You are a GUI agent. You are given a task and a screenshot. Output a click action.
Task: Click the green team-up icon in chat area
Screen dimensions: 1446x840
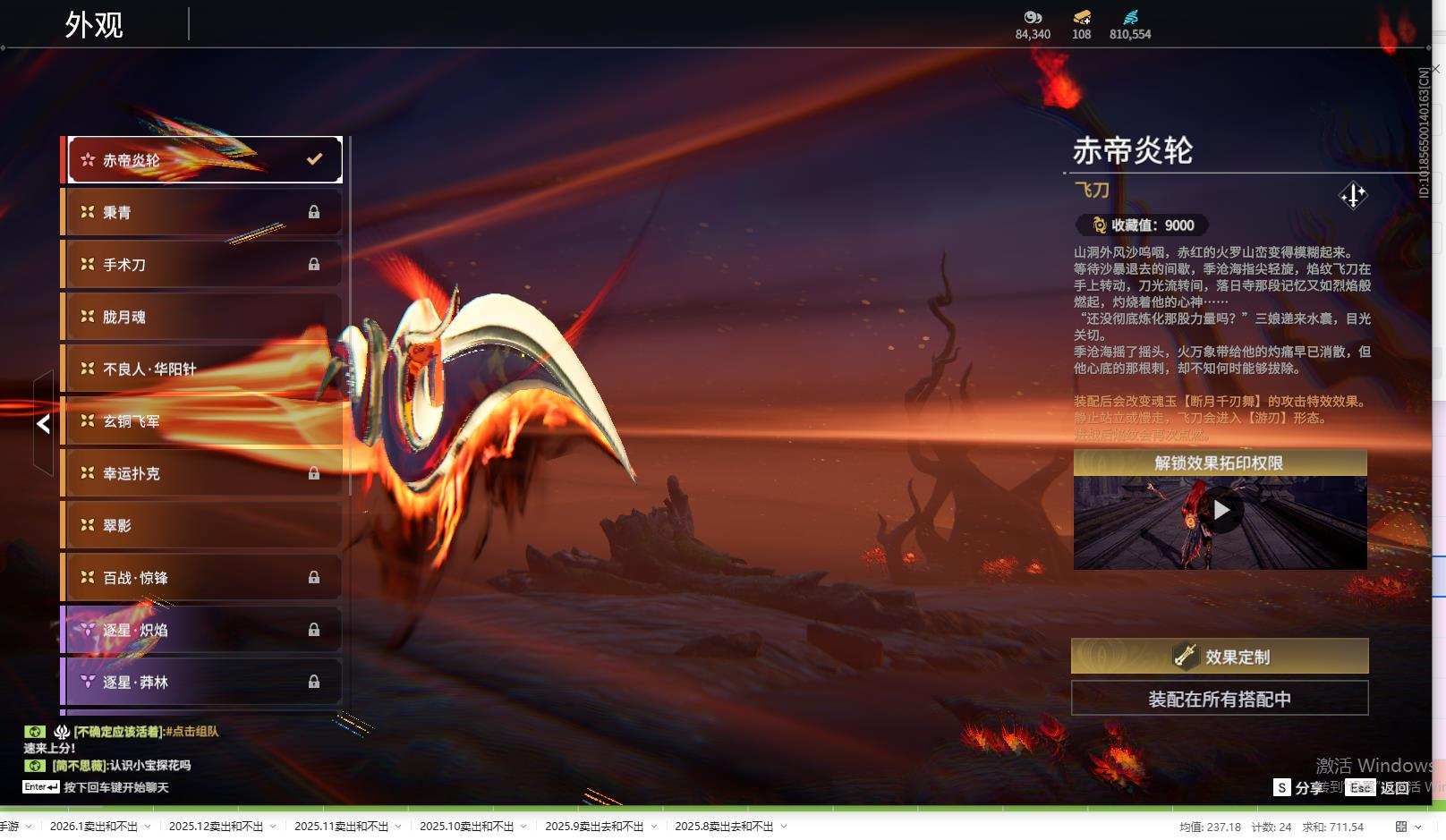[33, 731]
